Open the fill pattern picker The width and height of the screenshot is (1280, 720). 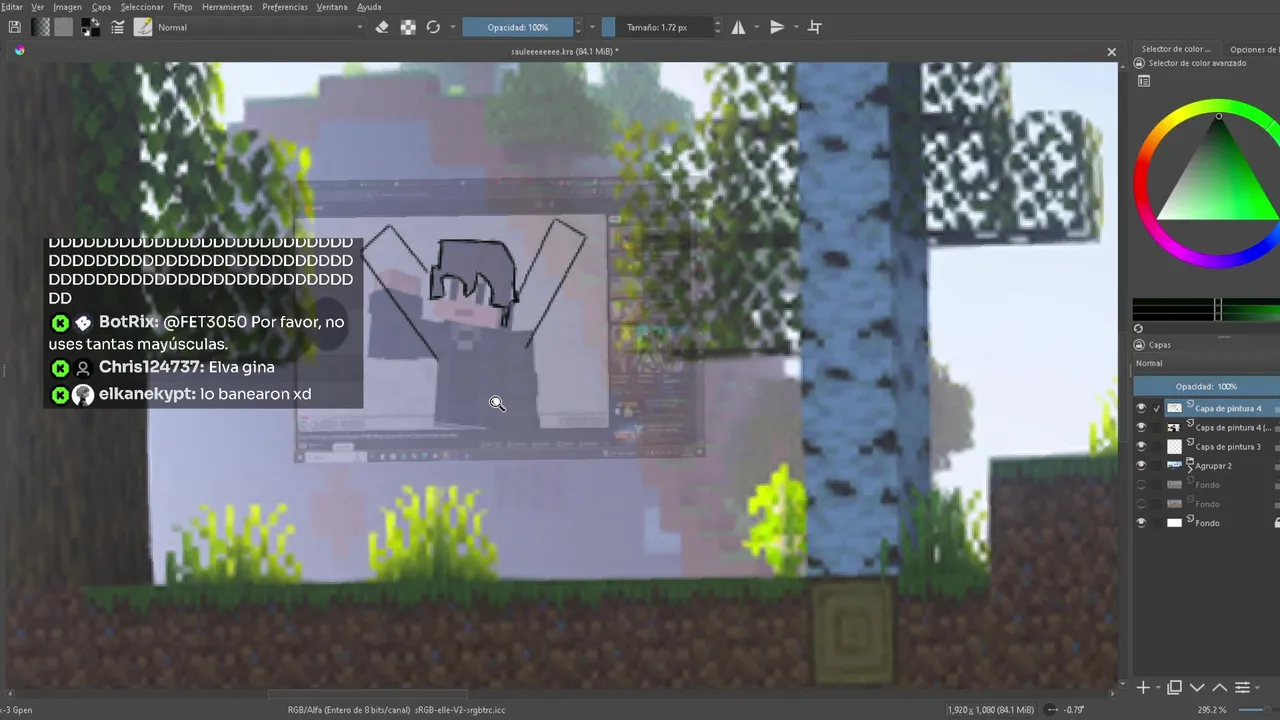click(x=63, y=27)
